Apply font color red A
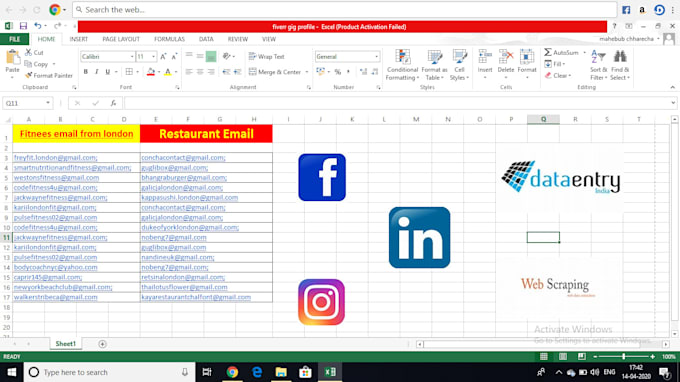The image size is (680, 382). click(x=167, y=72)
